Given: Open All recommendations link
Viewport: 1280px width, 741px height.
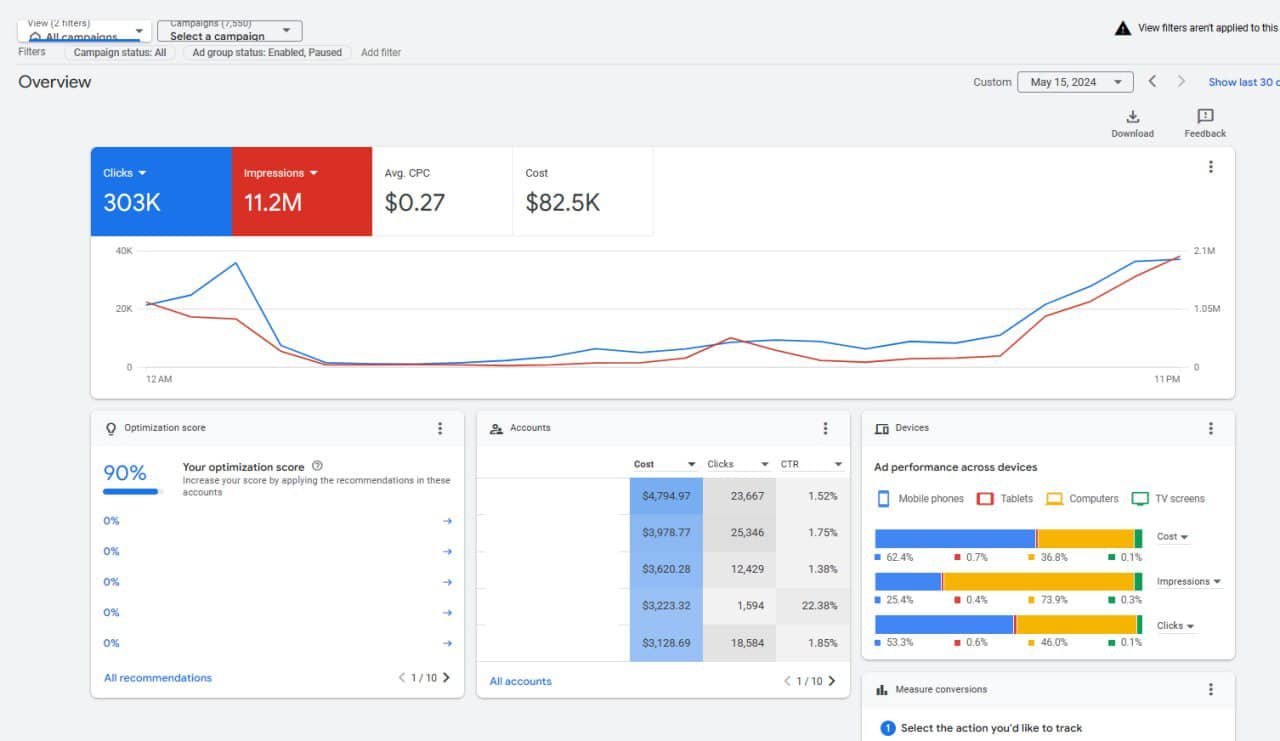Looking at the screenshot, I should 158,678.
